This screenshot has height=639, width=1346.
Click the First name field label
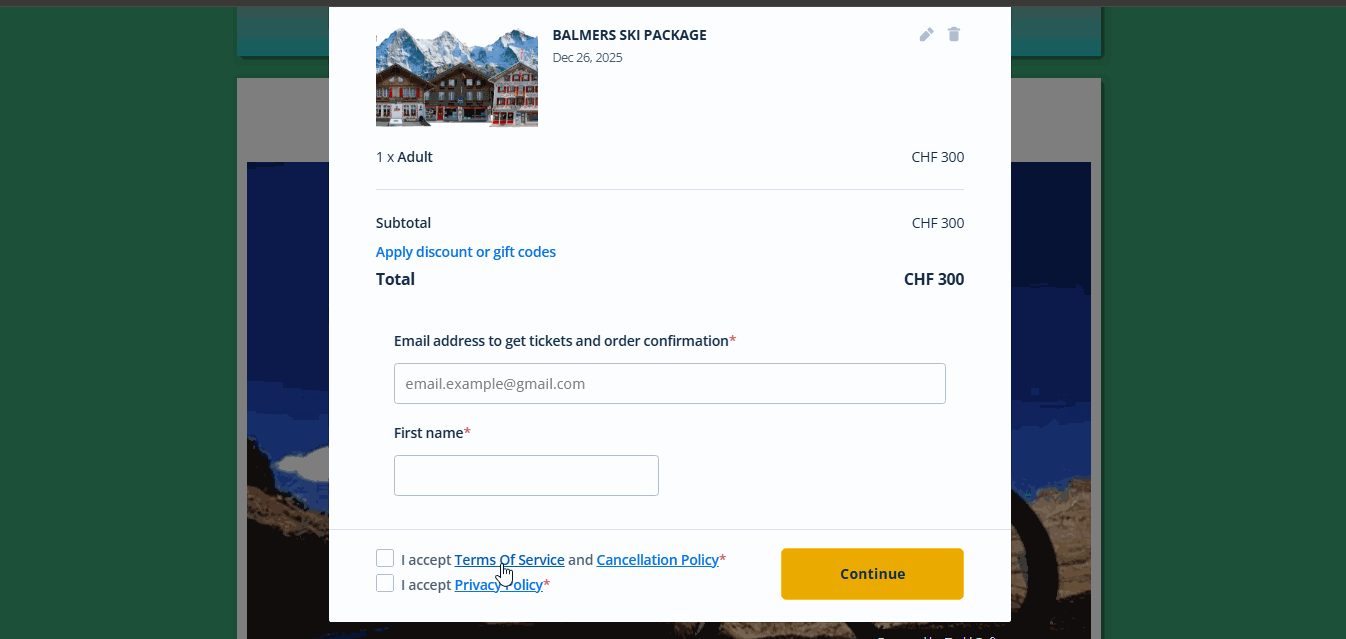(428, 433)
